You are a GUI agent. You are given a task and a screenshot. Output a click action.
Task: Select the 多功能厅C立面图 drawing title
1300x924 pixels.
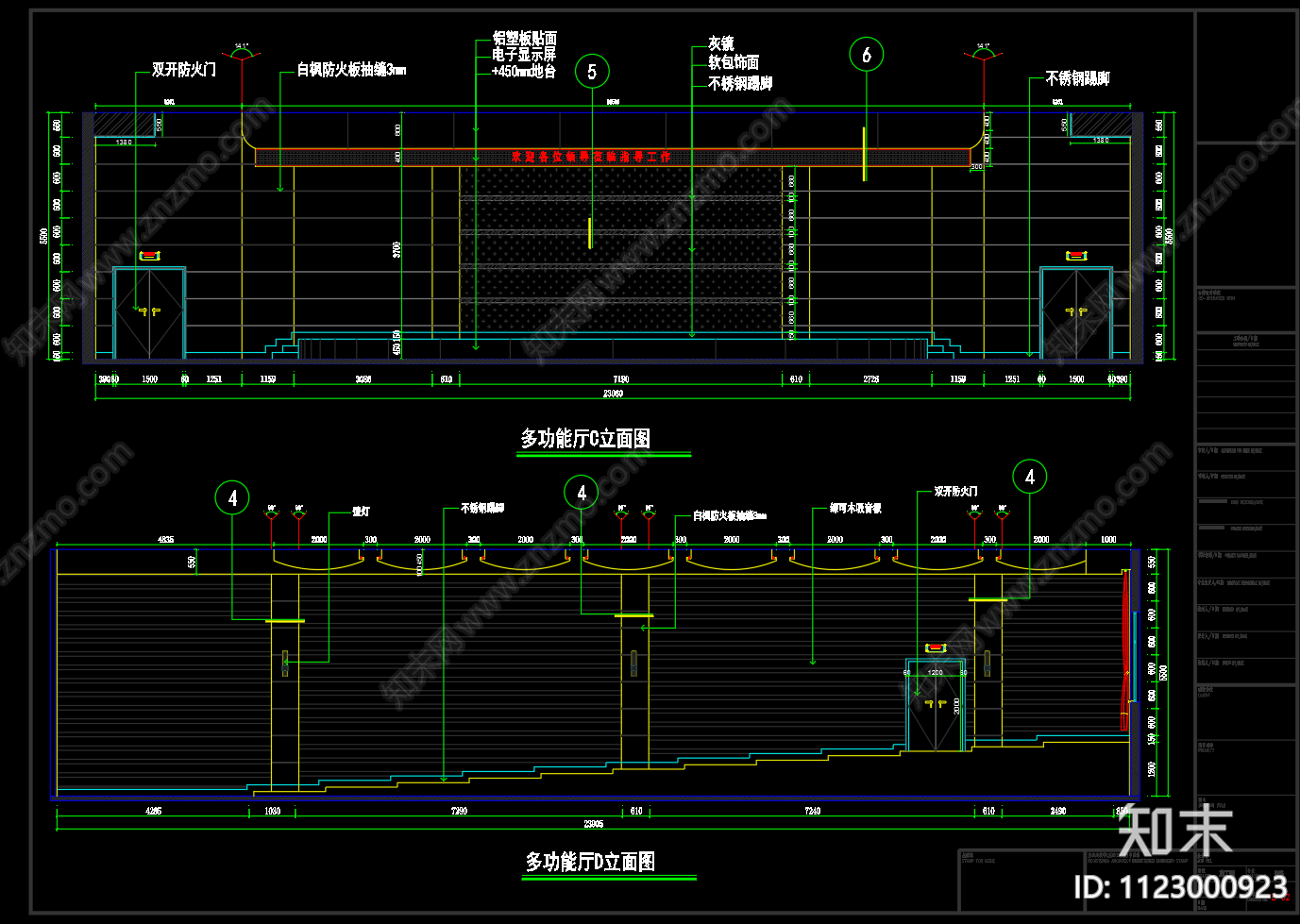(585, 438)
